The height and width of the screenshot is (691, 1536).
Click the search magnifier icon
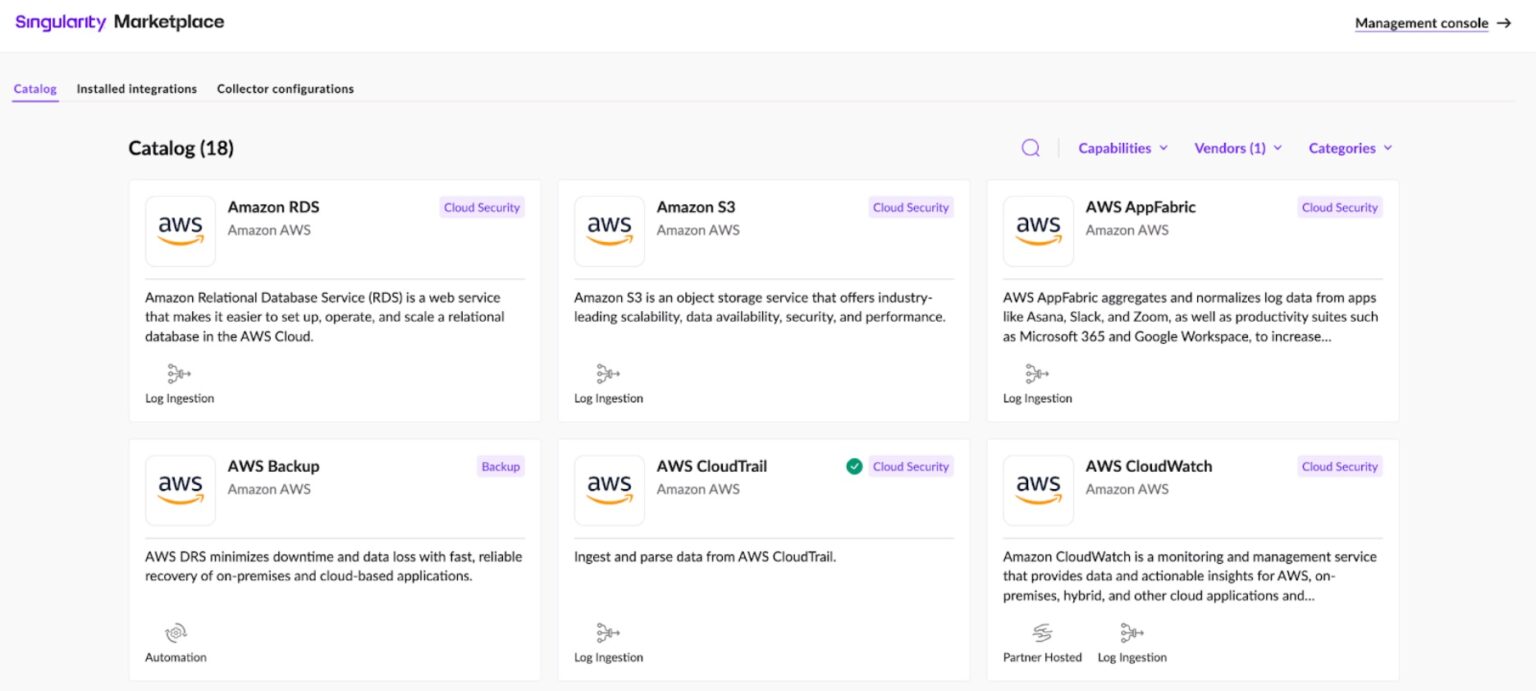[1030, 147]
